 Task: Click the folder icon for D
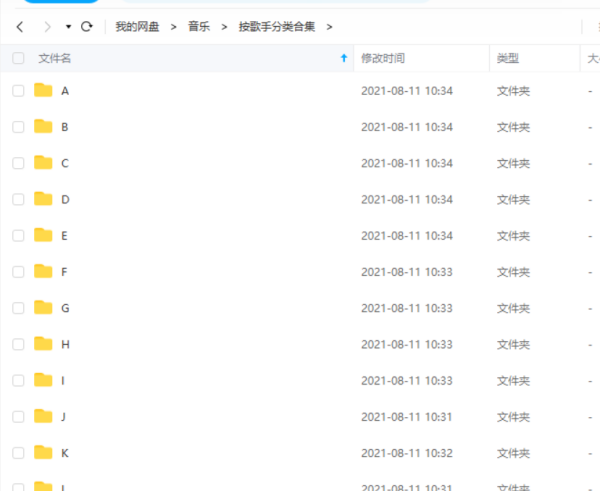(x=43, y=199)
